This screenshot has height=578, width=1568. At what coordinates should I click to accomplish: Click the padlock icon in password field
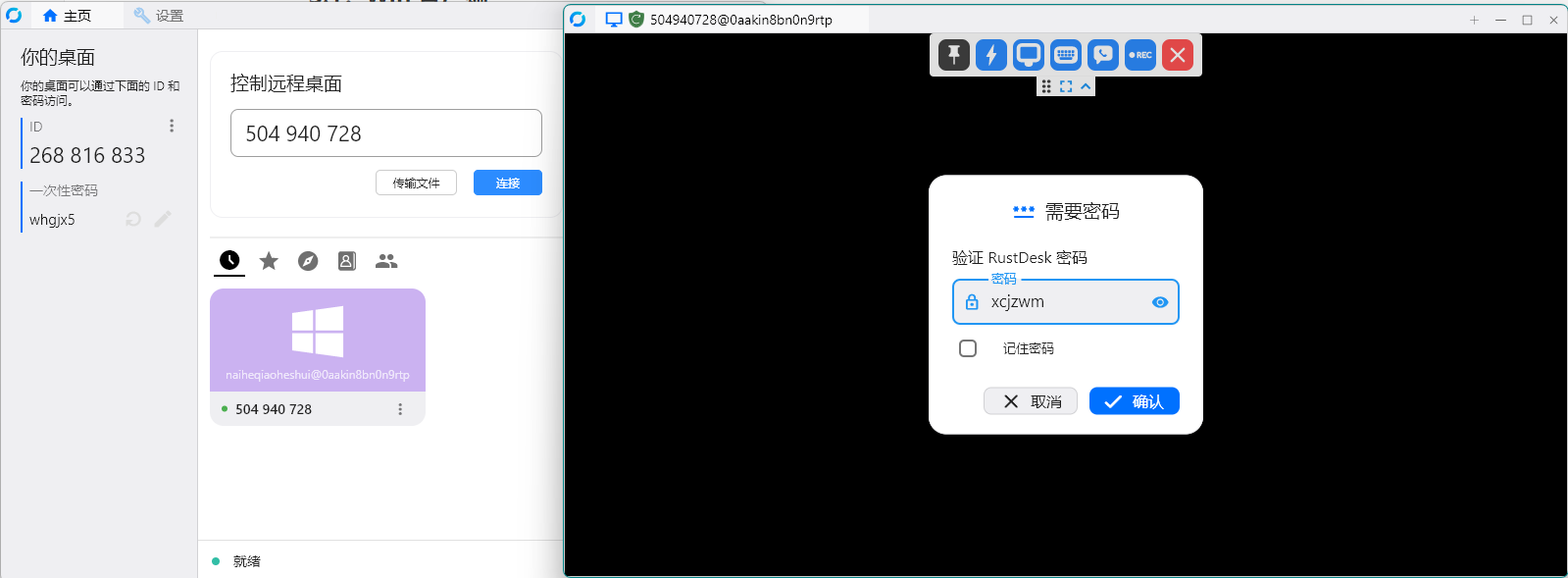pyautogui.click(x=972, y=302)
